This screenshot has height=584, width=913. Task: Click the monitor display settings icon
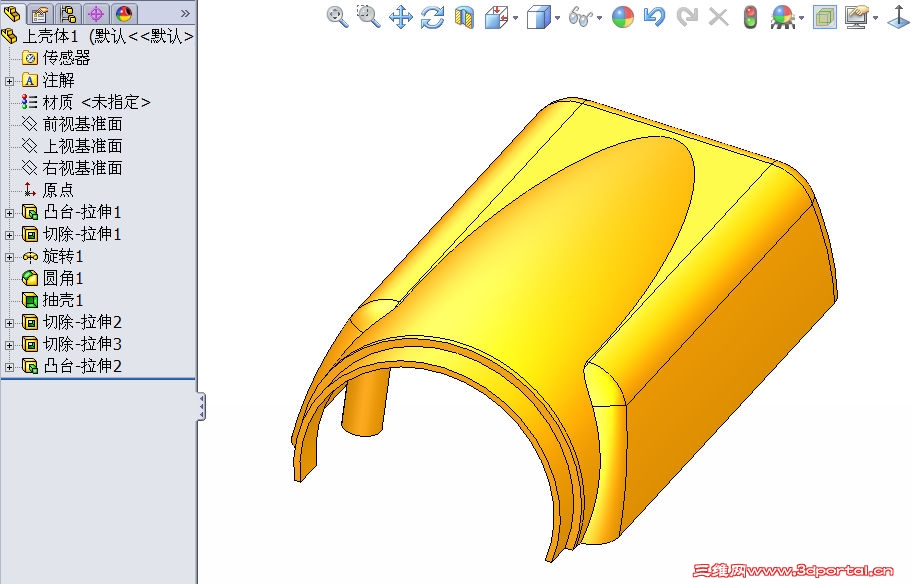click(x=857, y=17)
